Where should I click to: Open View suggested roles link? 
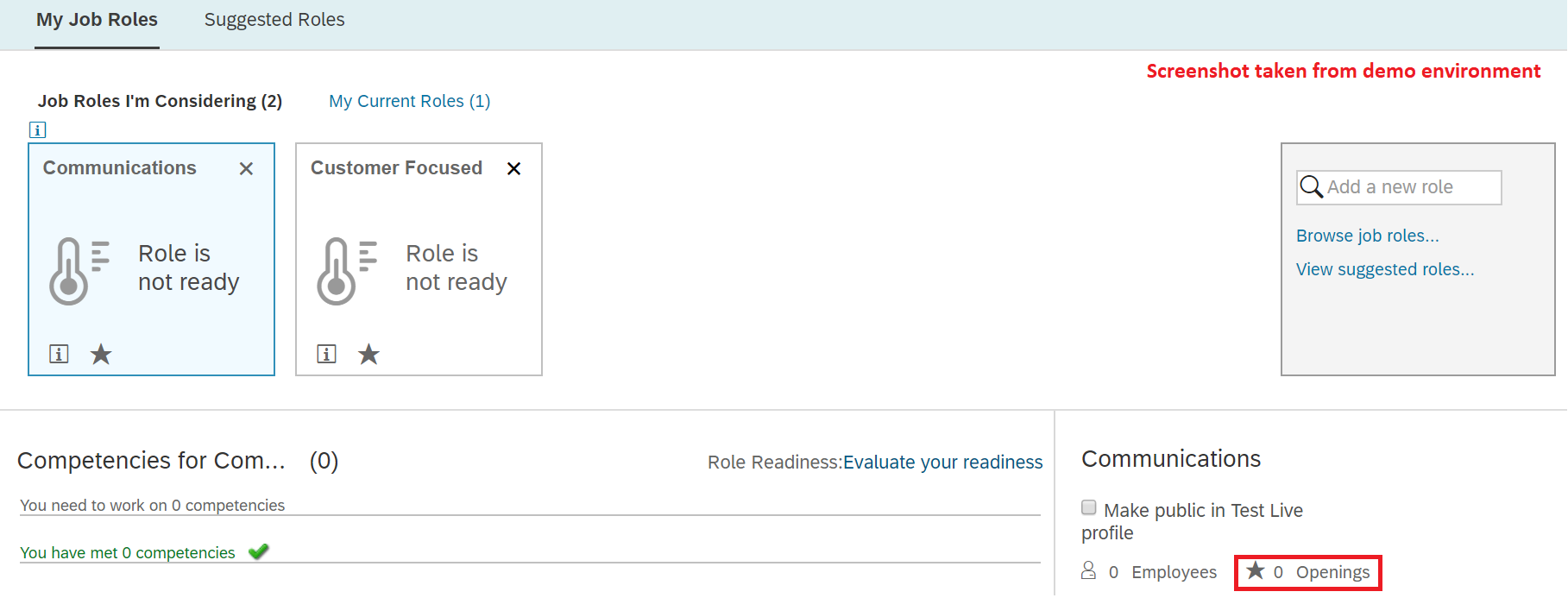tap(1385, 269)
